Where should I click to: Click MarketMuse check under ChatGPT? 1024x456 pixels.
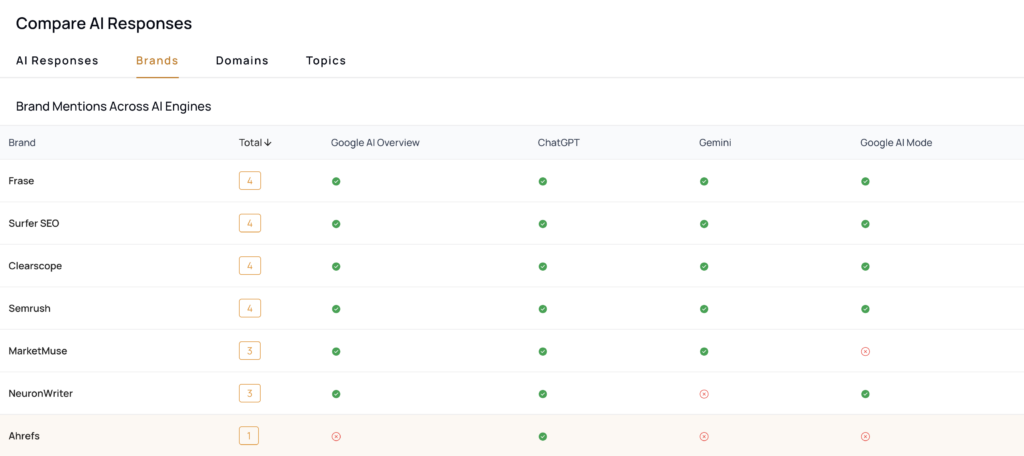point(543,351)
